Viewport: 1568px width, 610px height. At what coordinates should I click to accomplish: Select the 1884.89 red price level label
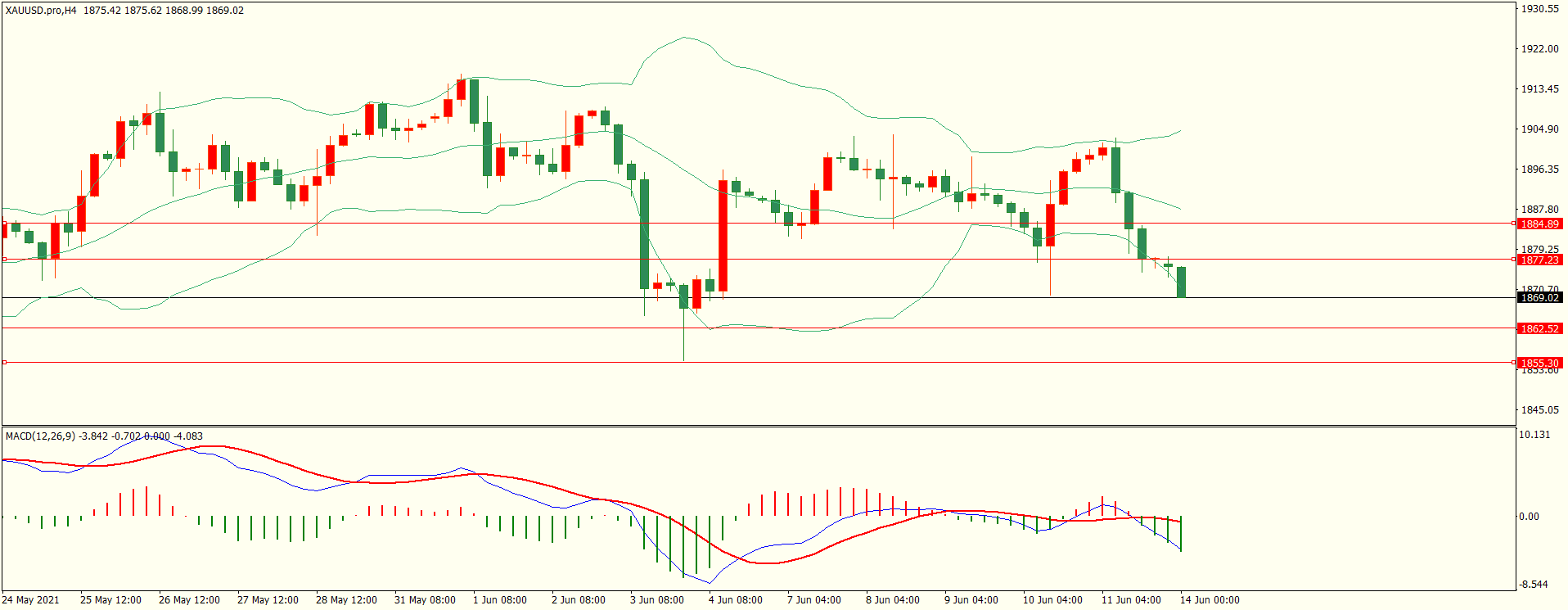click(x=1539, y=224)
